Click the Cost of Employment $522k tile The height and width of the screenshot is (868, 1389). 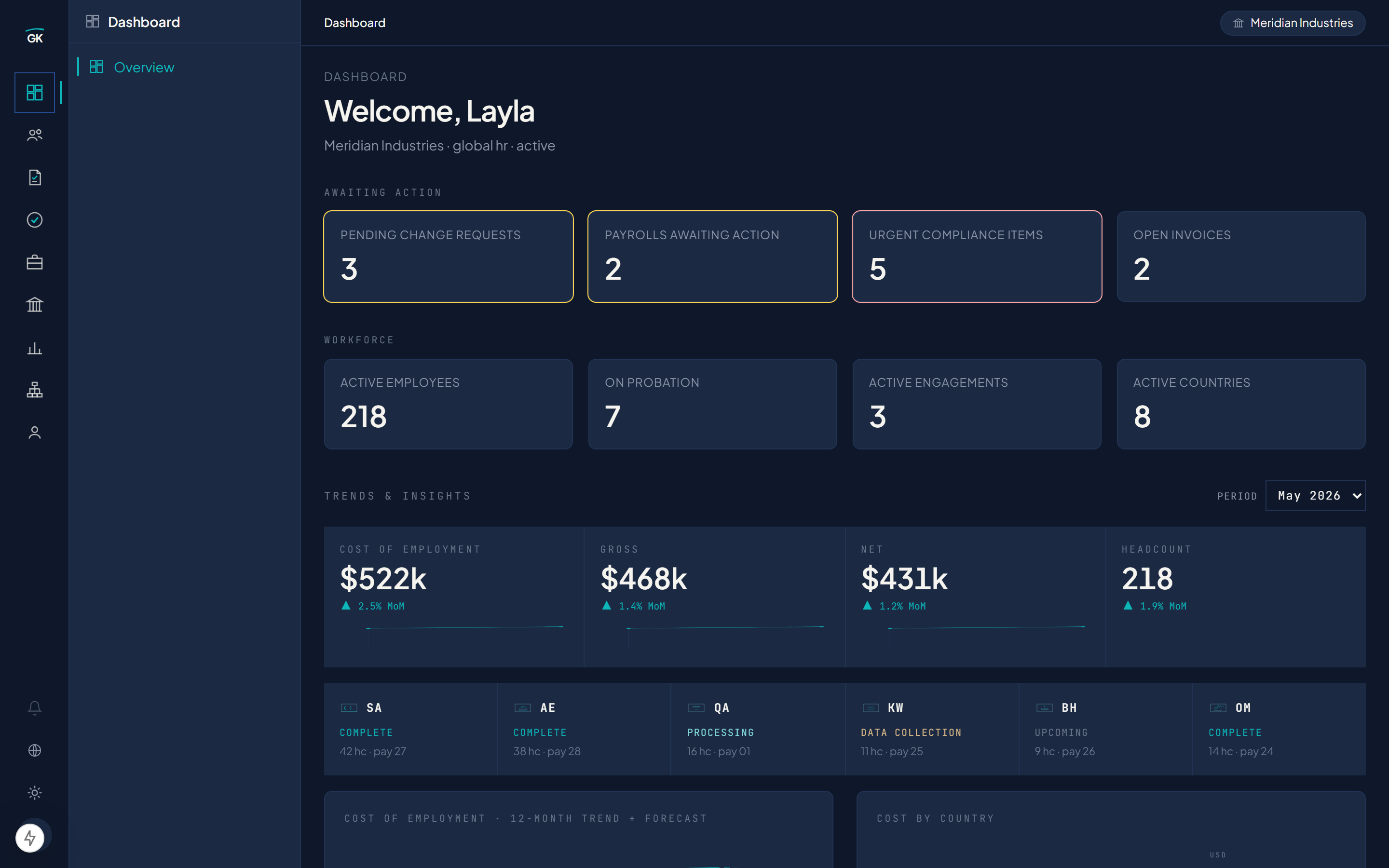(454, 597)
